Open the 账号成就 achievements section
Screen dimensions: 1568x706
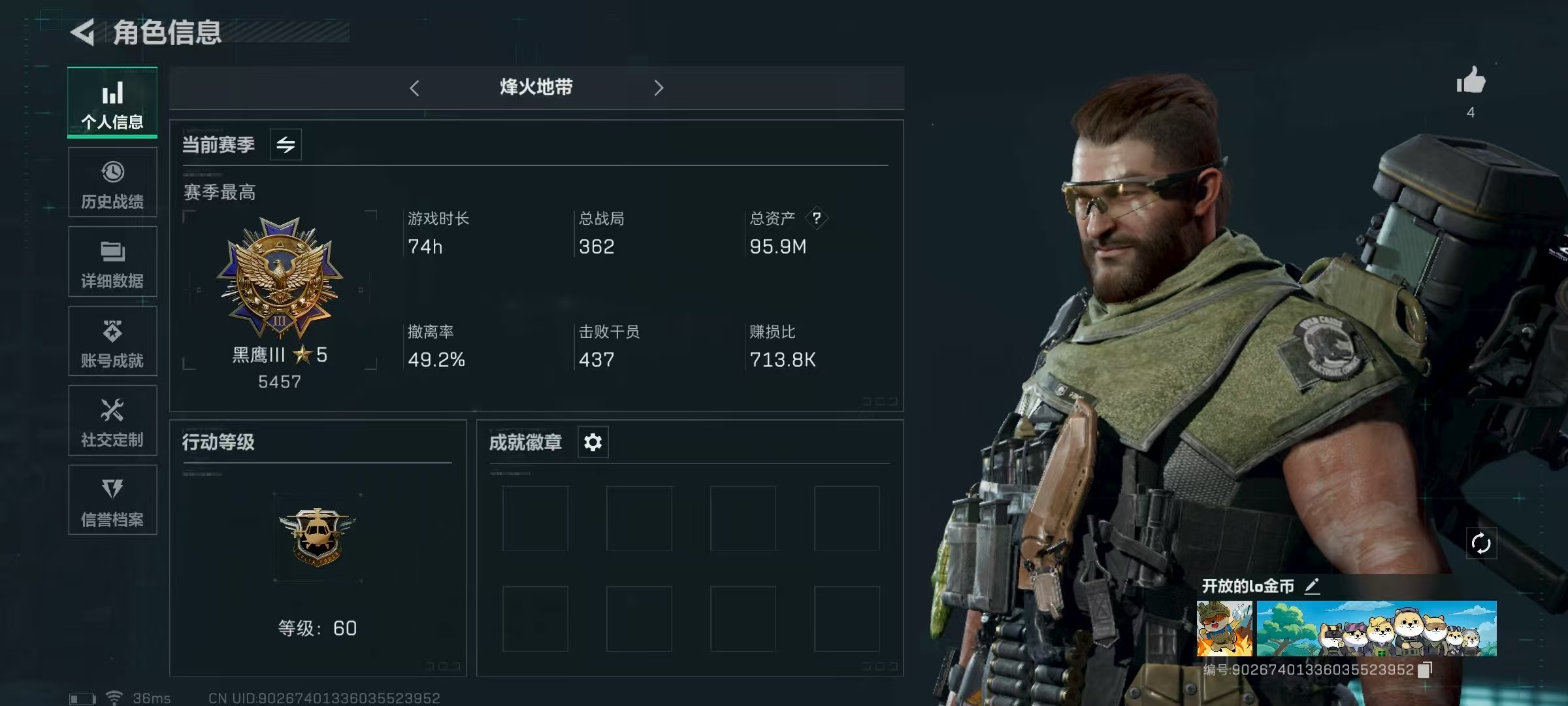coord(112,341)
